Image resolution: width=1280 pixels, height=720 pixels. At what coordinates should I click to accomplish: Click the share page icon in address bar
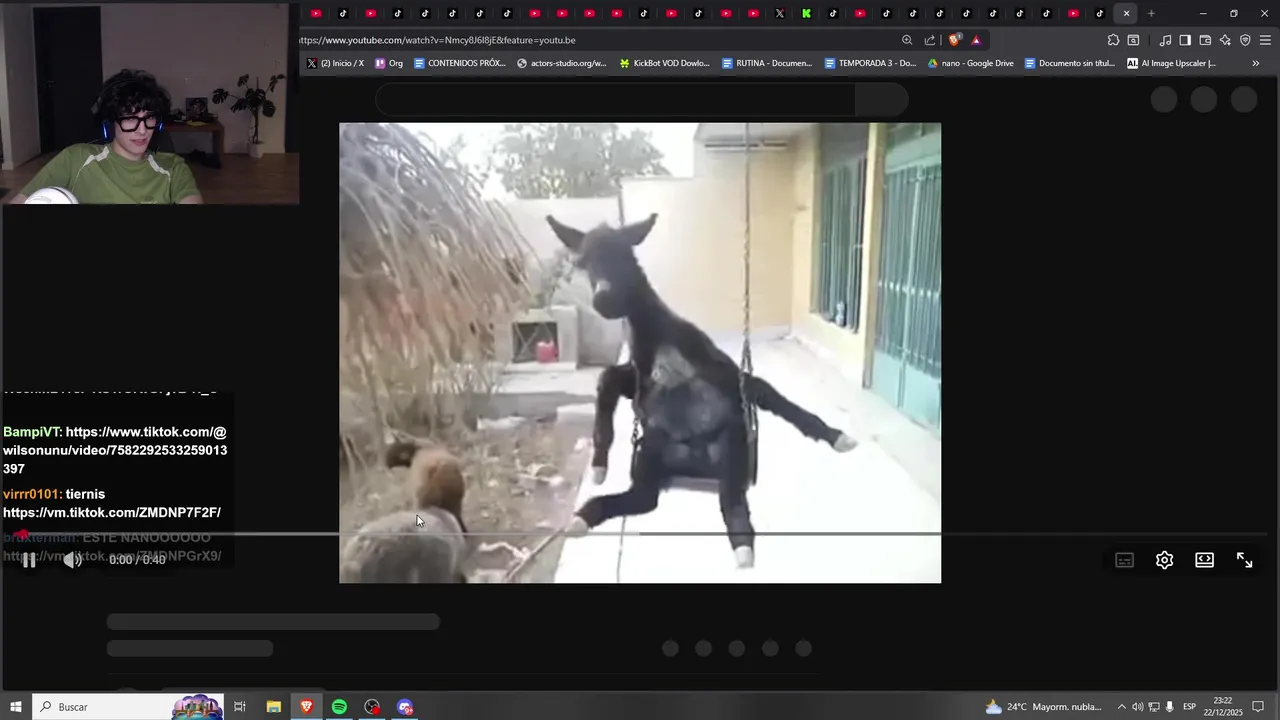[x=930, y=40]
